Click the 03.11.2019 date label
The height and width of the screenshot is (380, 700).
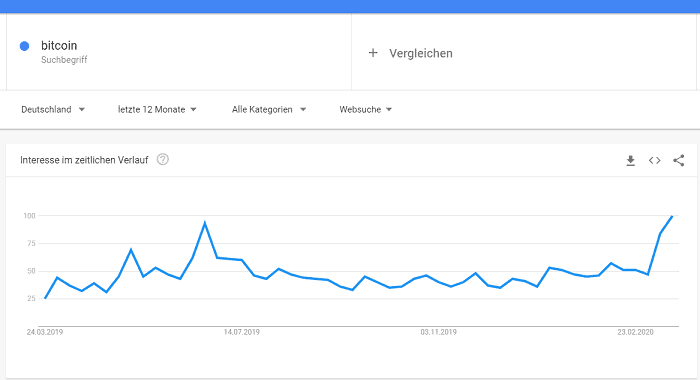[438, 332]
